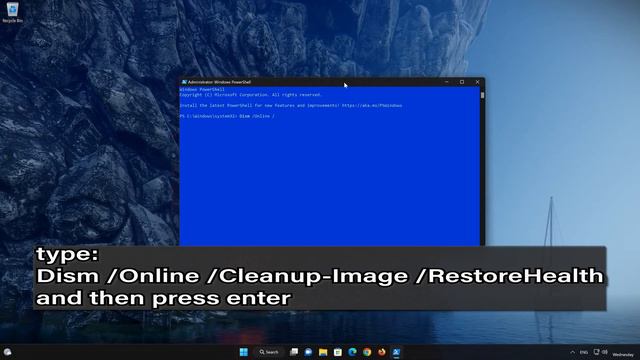
Task: Open the weather widget in the taskbar corner
Action: coord(7,352)
